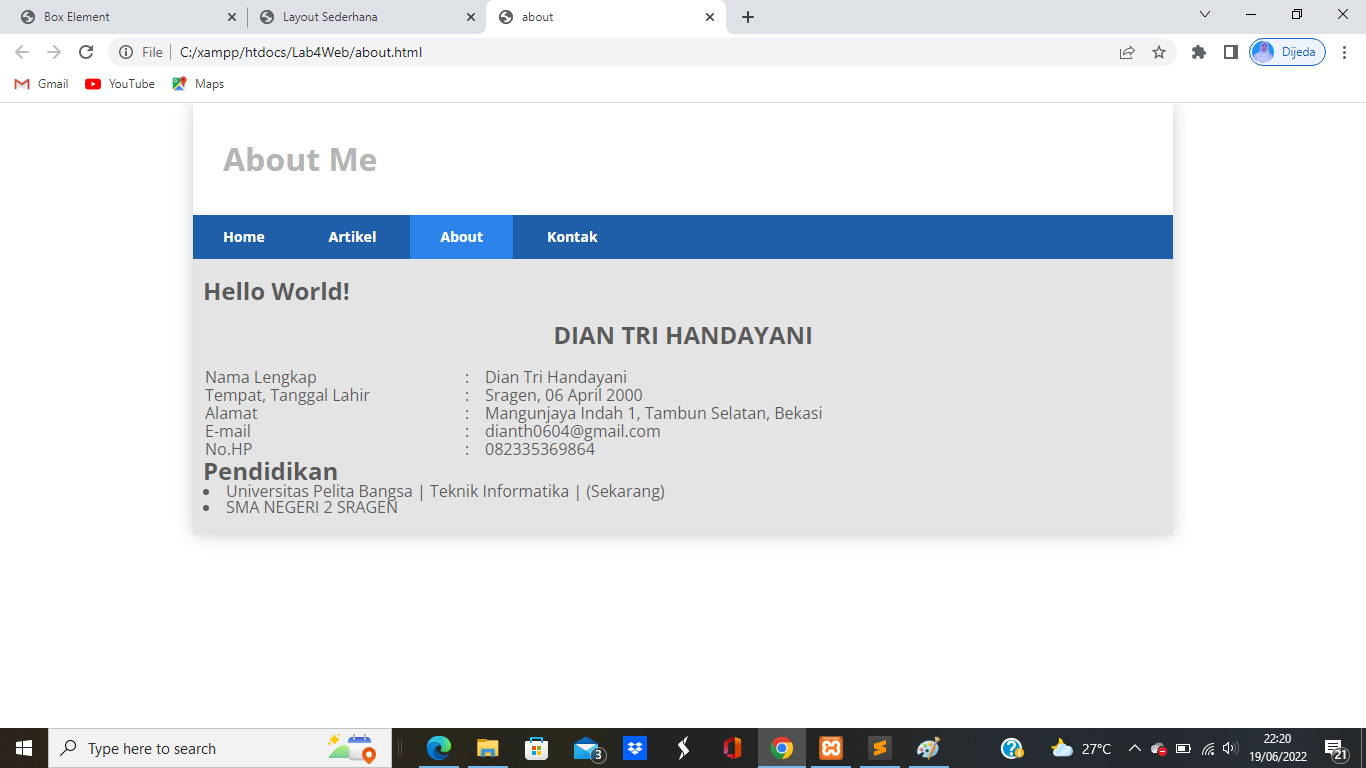Select the Kontak menu item
1366x768 pixels.
tap(571, 237)
